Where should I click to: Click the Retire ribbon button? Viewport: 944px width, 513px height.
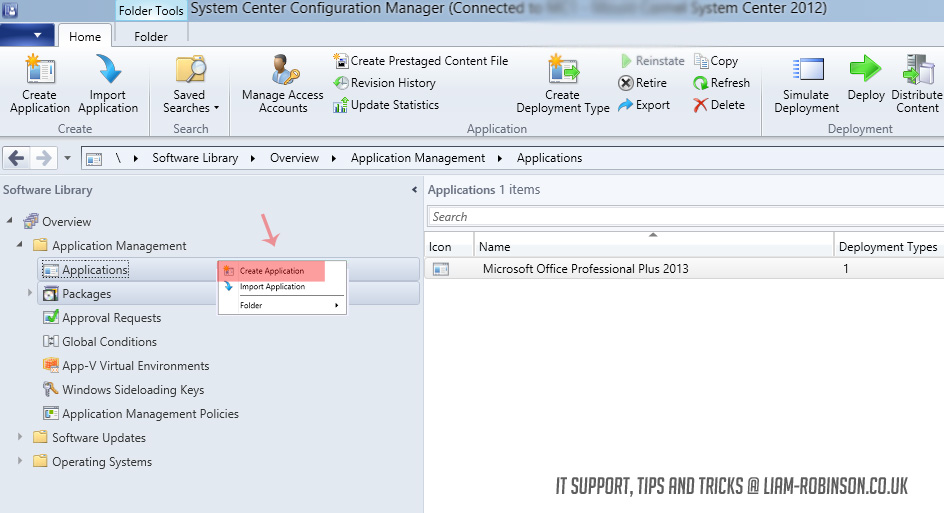[643, 83]
